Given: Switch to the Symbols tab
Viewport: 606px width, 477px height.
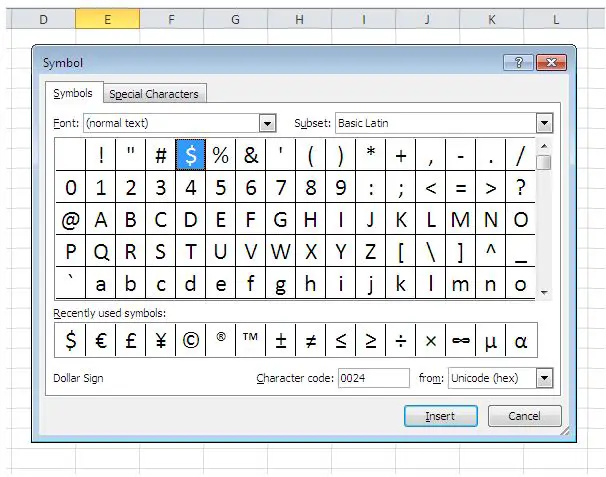Looking at the screenshot, I should coord(74,93).
